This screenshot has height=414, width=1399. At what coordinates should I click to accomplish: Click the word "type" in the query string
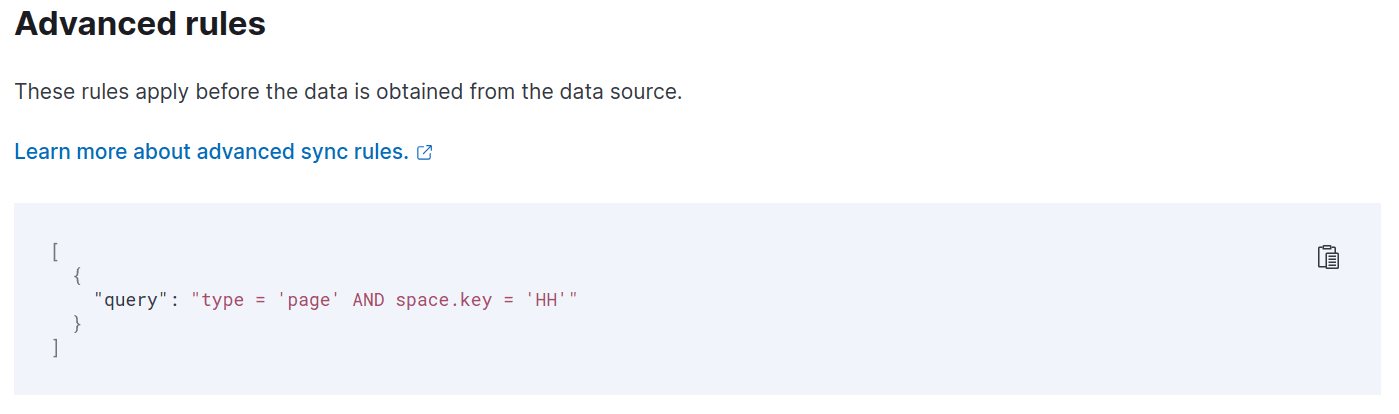(223, 300)
